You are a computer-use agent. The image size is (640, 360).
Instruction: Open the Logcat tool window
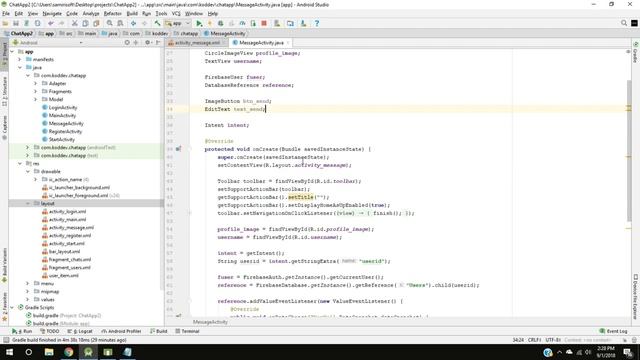point(80,331)
